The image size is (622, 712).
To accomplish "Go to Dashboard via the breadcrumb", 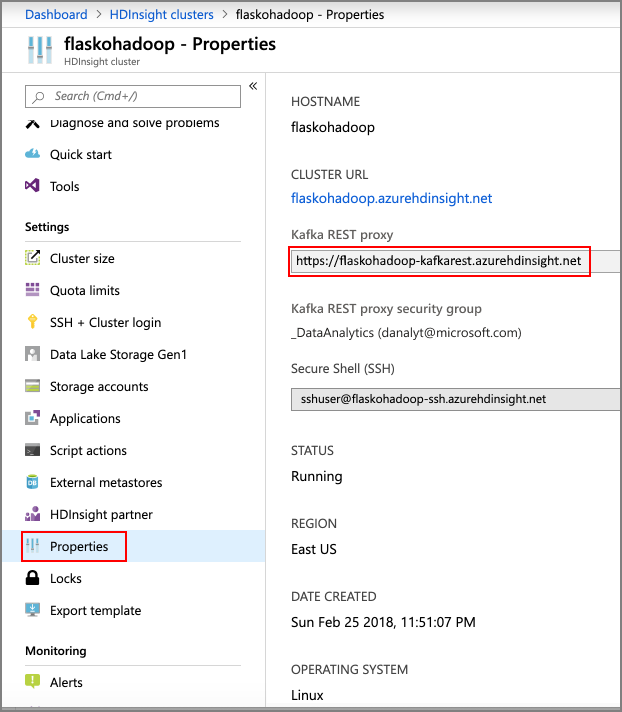I will pyautogui.click(x=56, y=15).
